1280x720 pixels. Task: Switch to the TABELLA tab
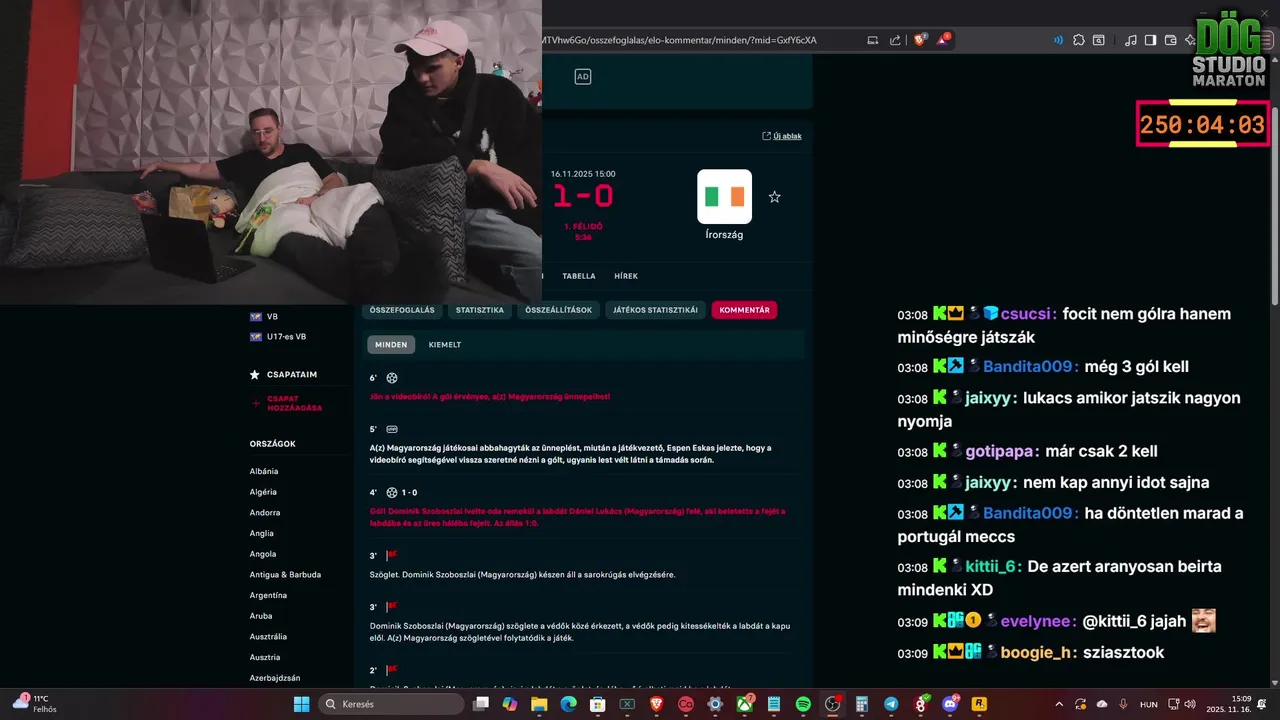(x=578, y=276)
